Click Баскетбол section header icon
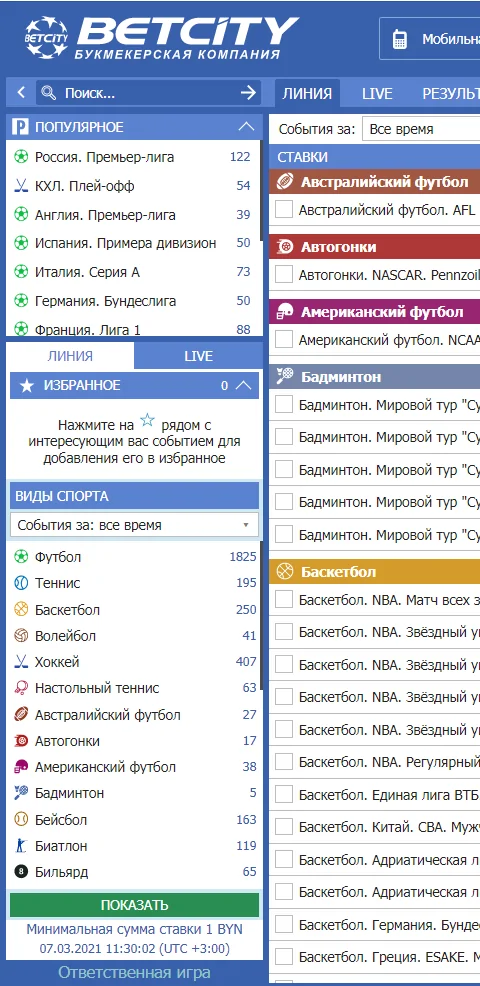 tap(285, 572)
